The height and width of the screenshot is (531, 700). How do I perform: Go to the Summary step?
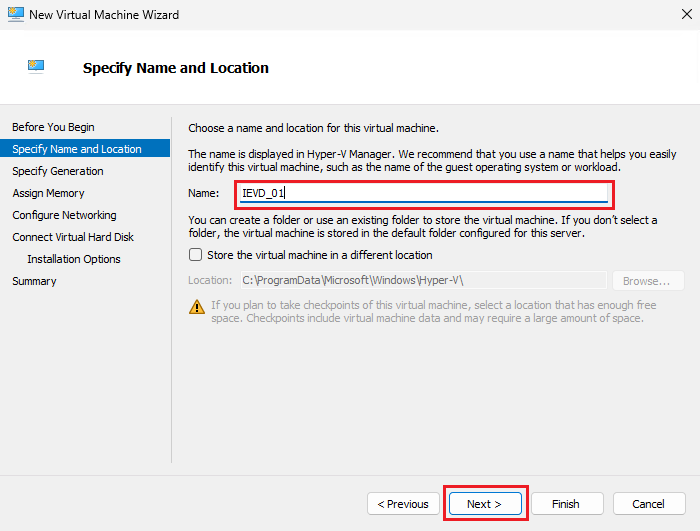click(34, 281)
